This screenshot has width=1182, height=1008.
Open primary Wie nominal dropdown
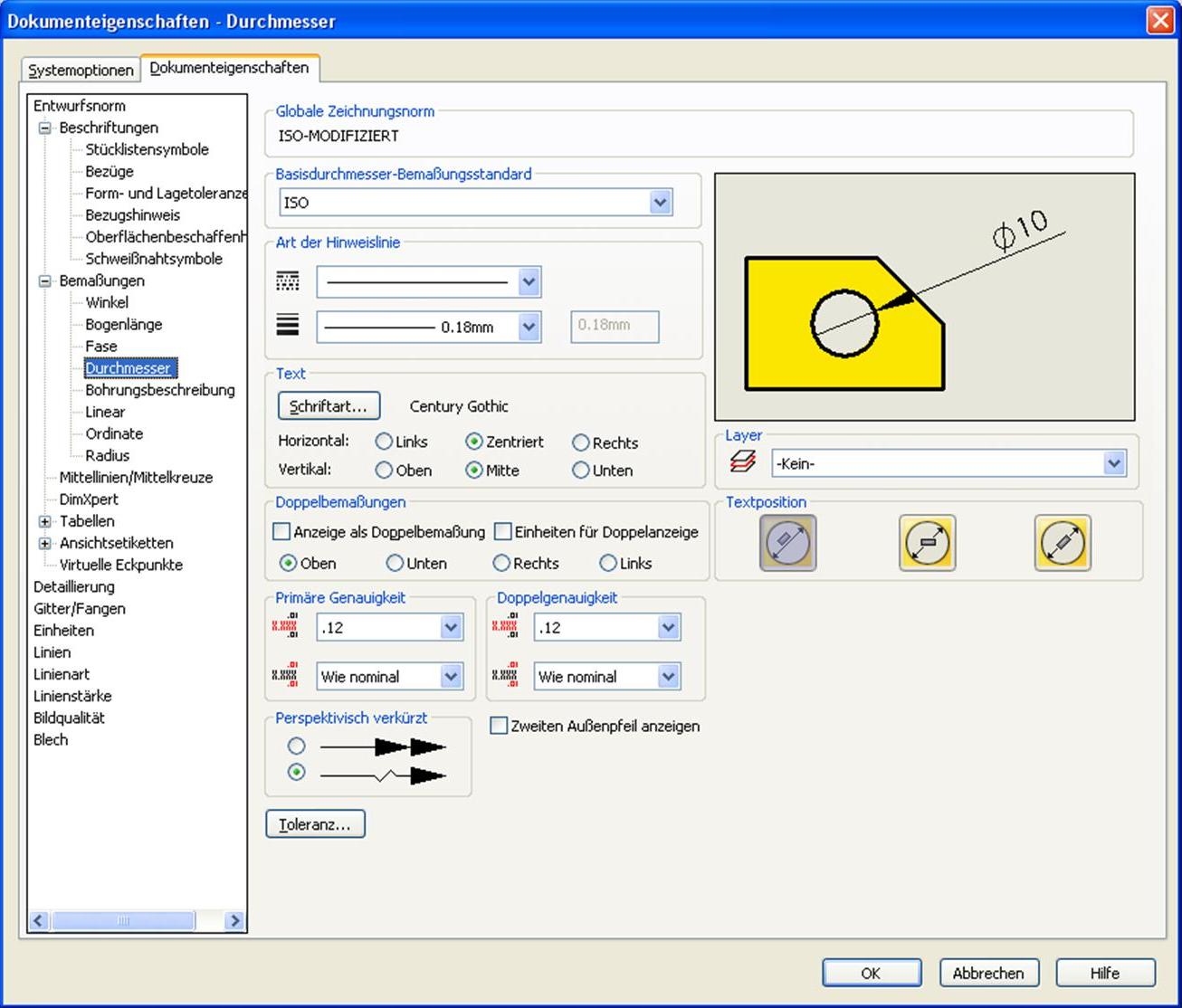pos(451,676)
